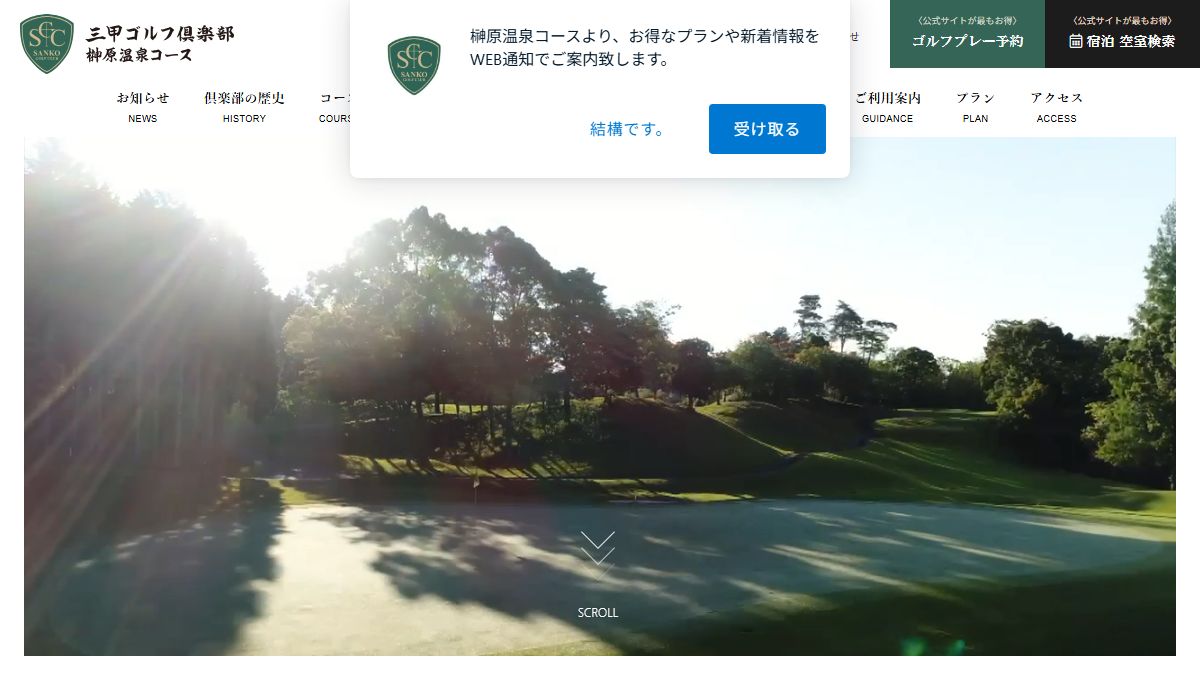Open お知らせ NEWS menu item
1200x675 pixels.
143,107
